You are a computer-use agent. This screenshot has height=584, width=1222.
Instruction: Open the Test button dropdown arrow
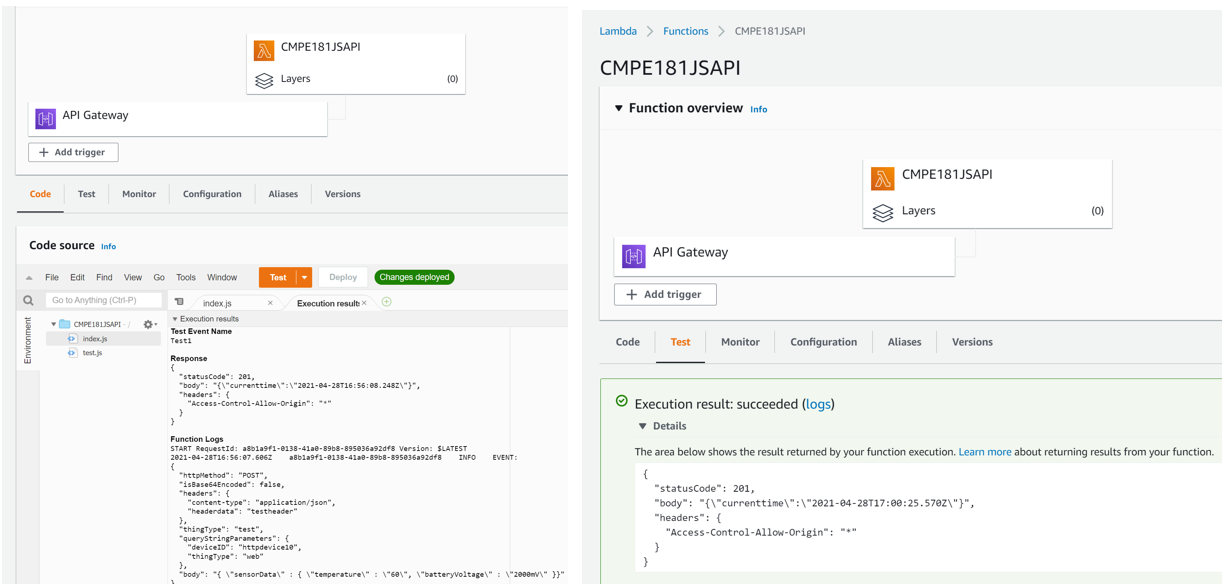(x=305, y=277)
